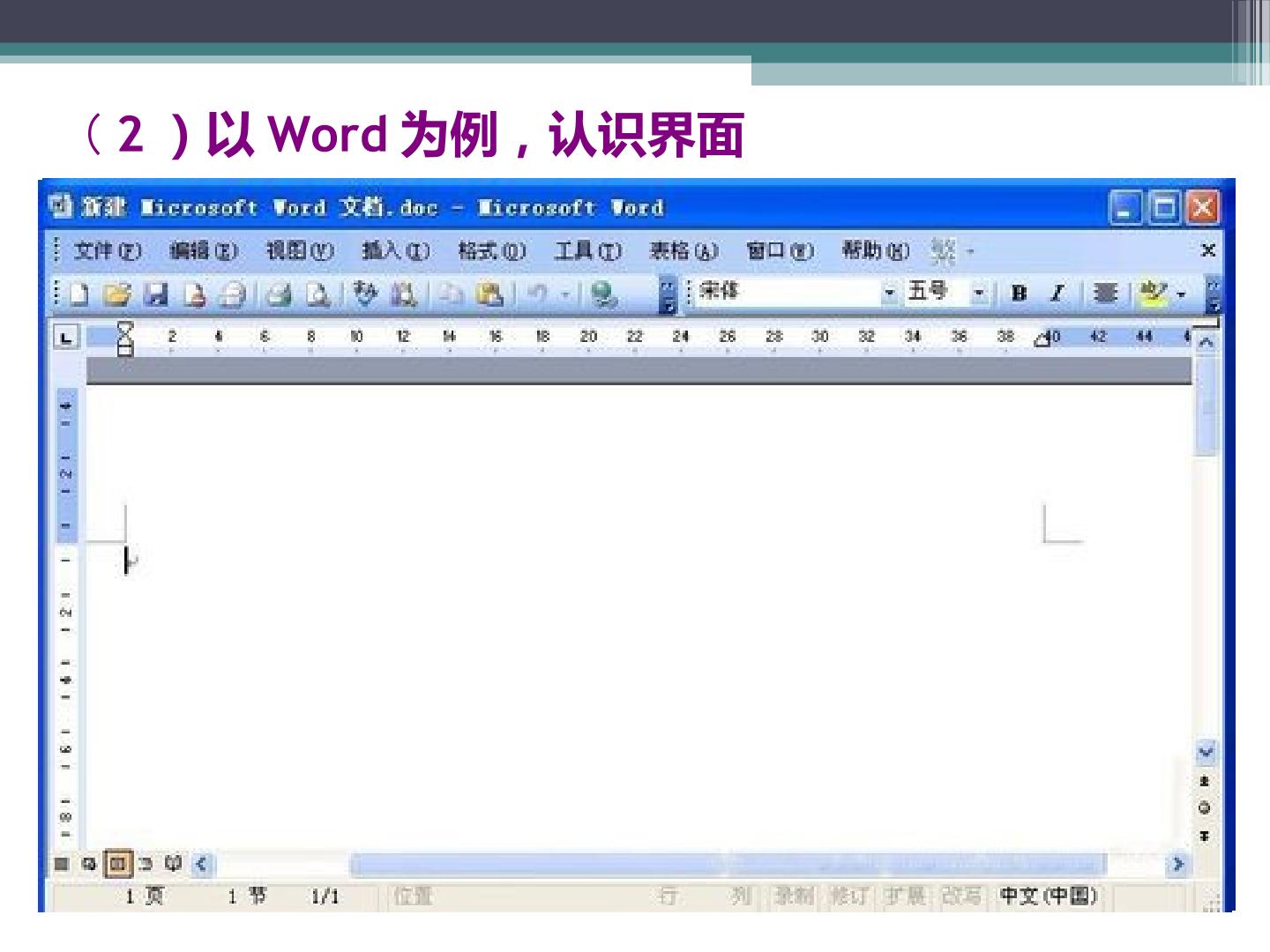The width and height of the screenshot is (1270, 952).
Task: Click the Simplified/Traditional Chinese conversion icon
Action: point(943,251)
